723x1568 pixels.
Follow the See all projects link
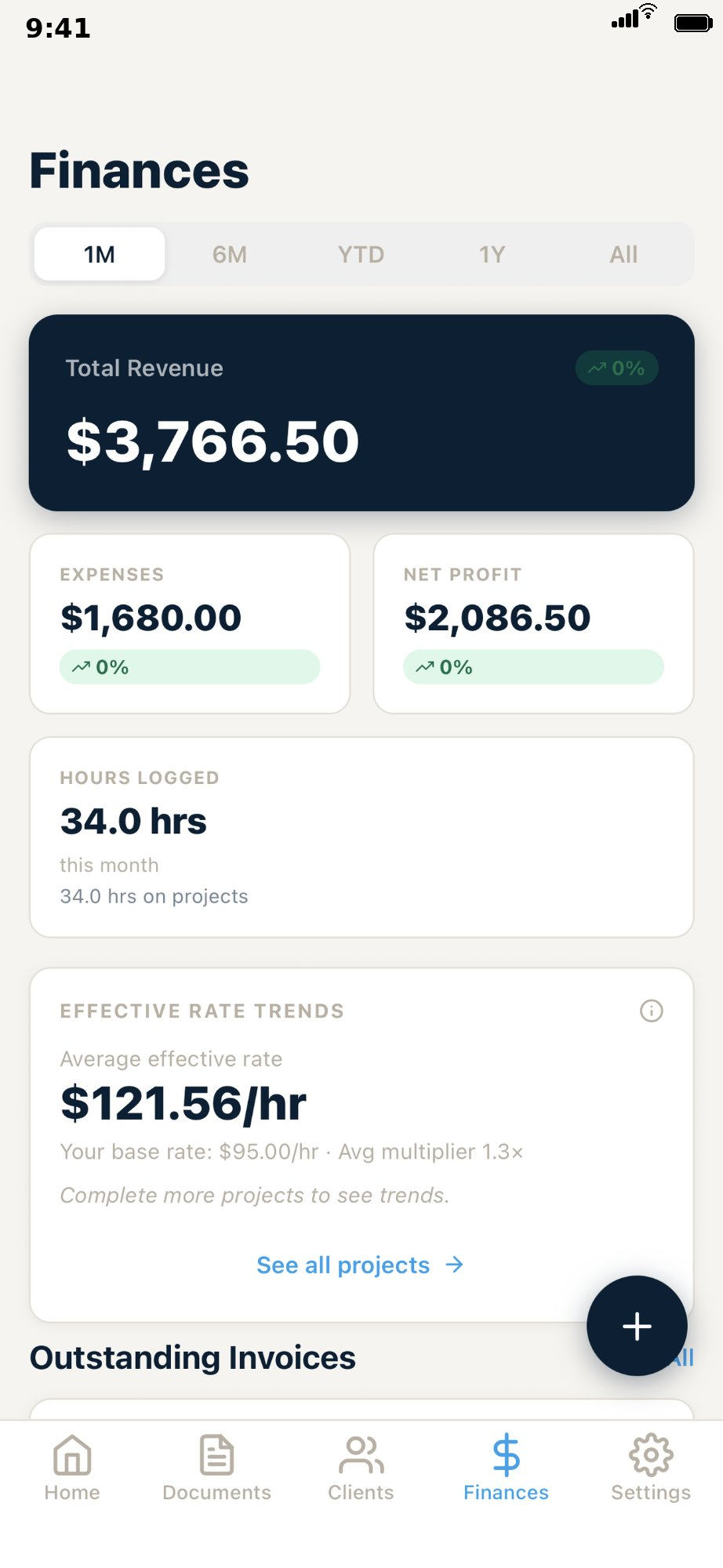pos(343,1265)
